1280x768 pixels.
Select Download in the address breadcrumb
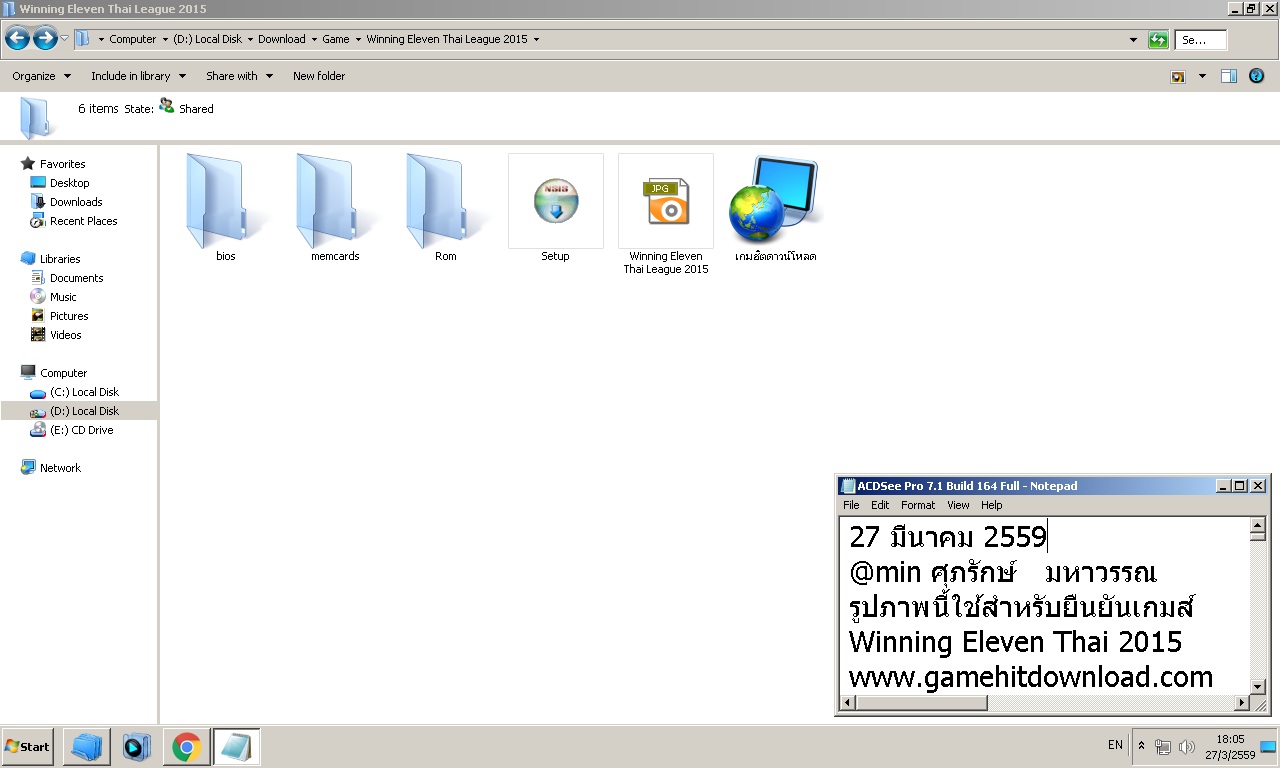coord(282,40)
